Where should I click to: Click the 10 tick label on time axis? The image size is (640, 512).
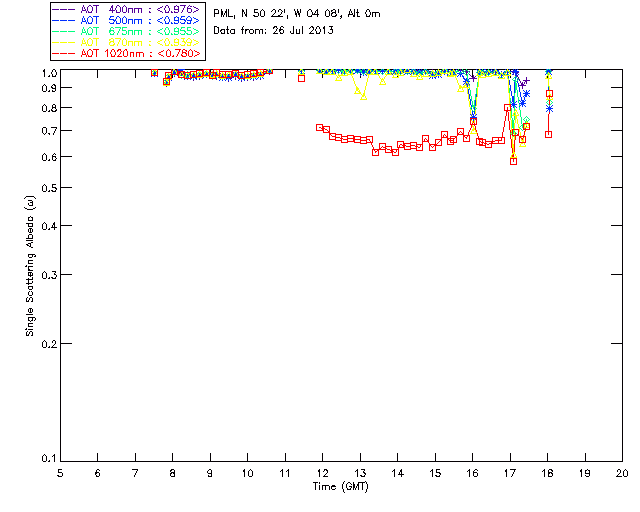tap(247, 473)
